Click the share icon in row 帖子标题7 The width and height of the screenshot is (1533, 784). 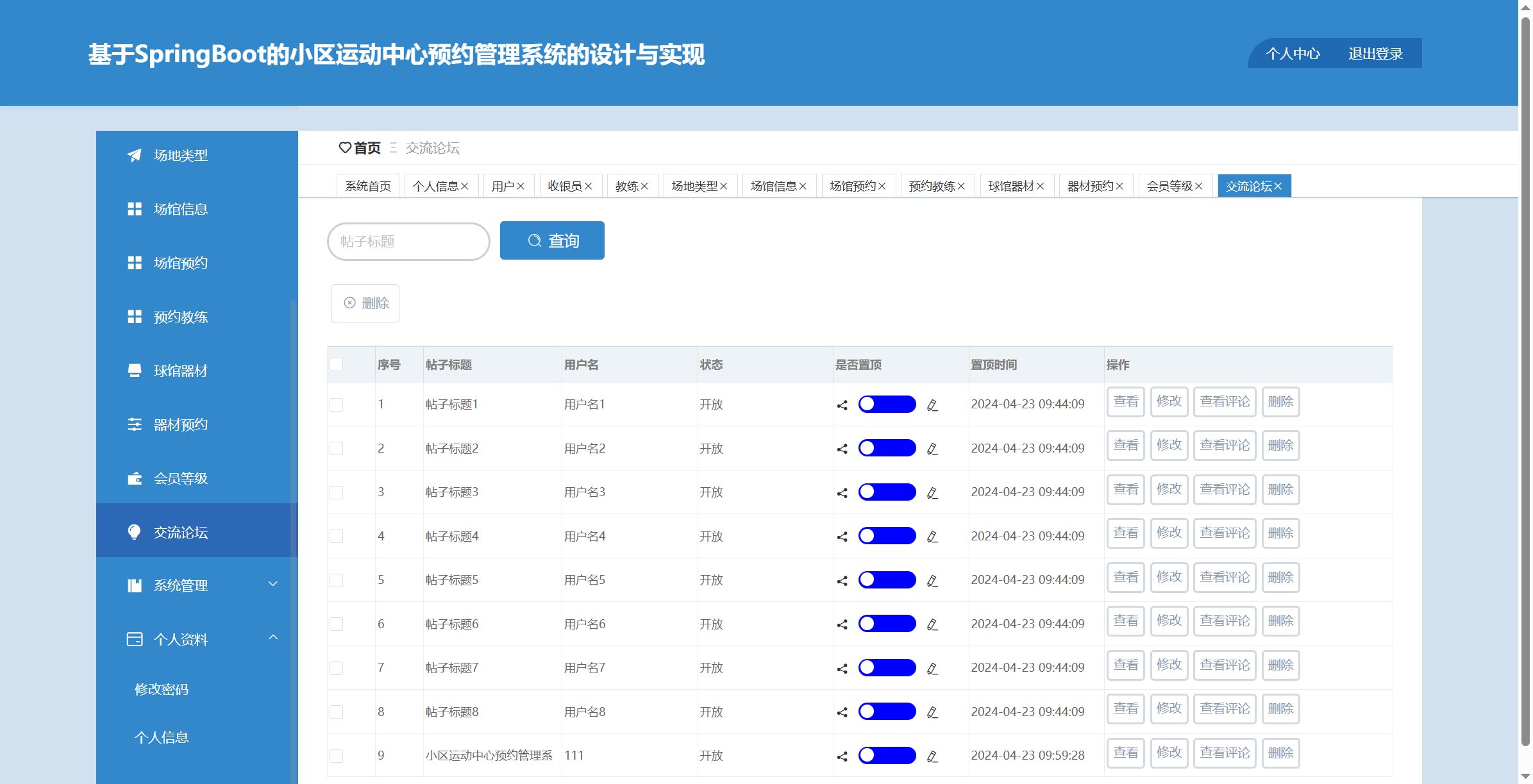coord(842,669)
